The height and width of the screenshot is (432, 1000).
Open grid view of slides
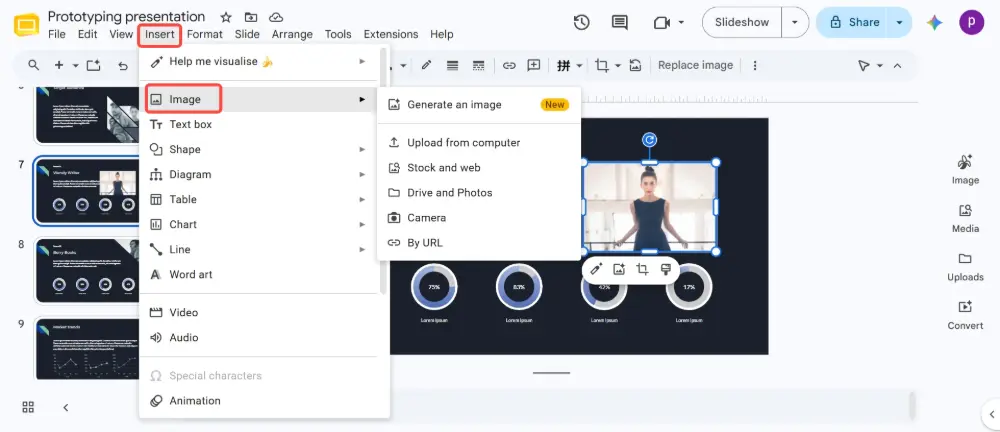(28, 407)
